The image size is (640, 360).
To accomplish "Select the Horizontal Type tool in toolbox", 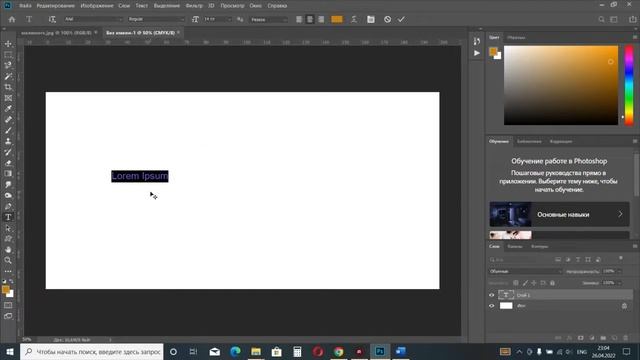I will pos(8,217).
